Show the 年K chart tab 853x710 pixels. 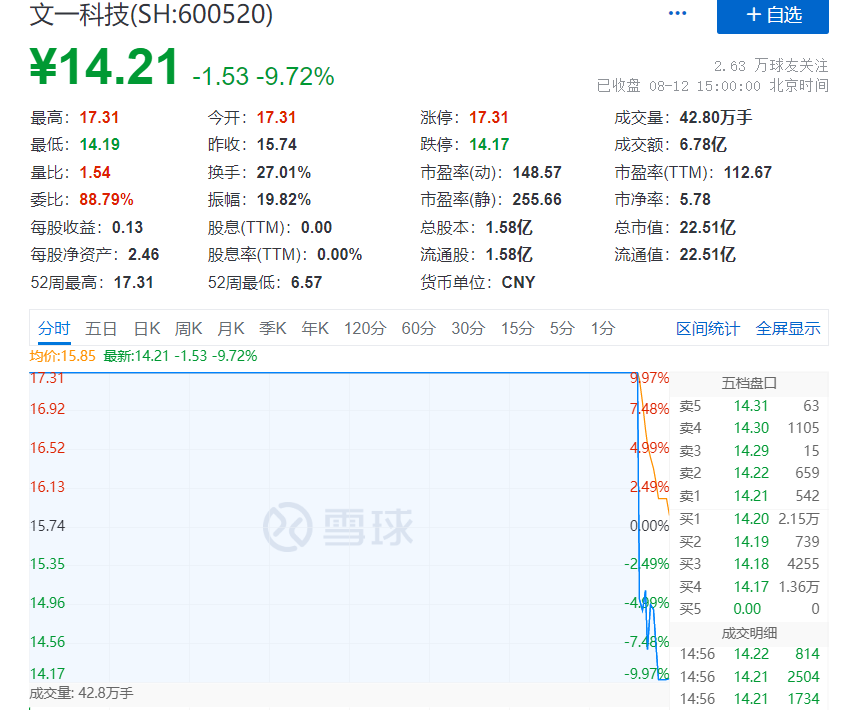[x=315, y=328]
